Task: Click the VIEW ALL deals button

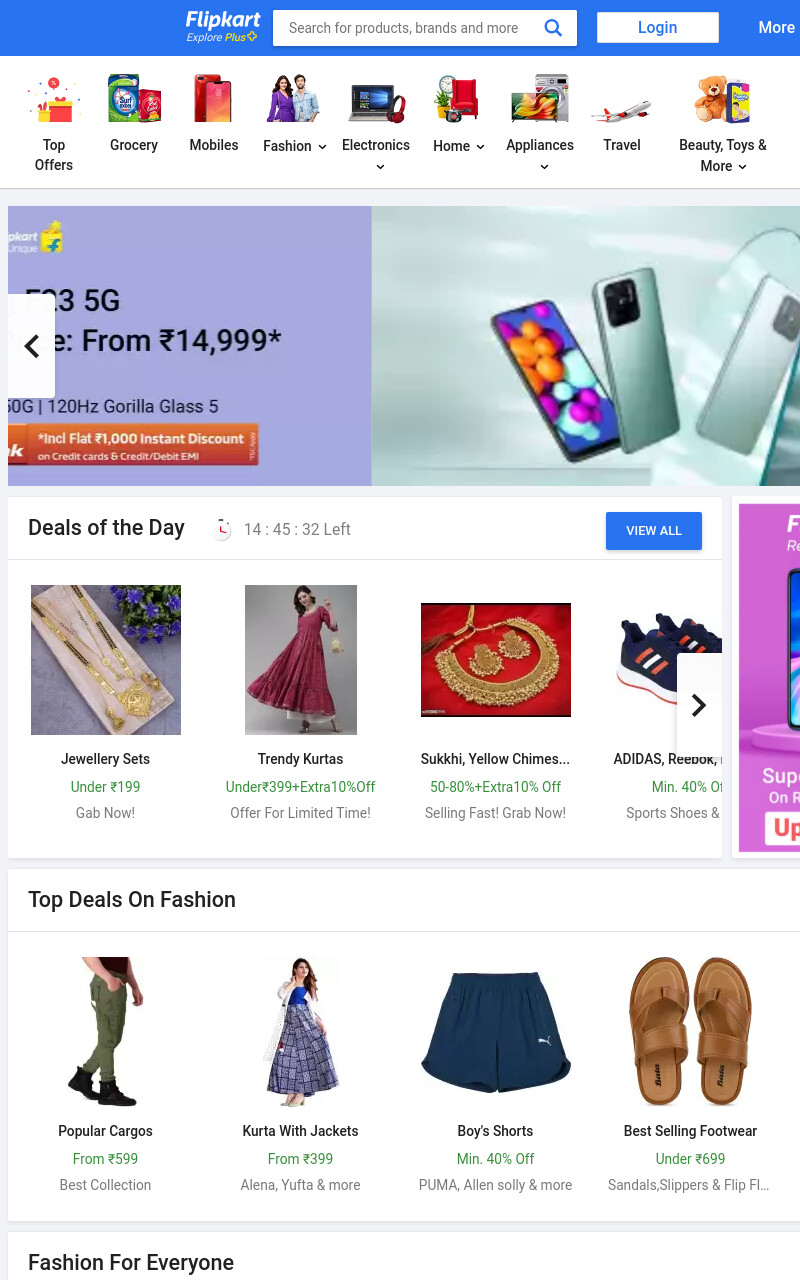Action: 654,531
